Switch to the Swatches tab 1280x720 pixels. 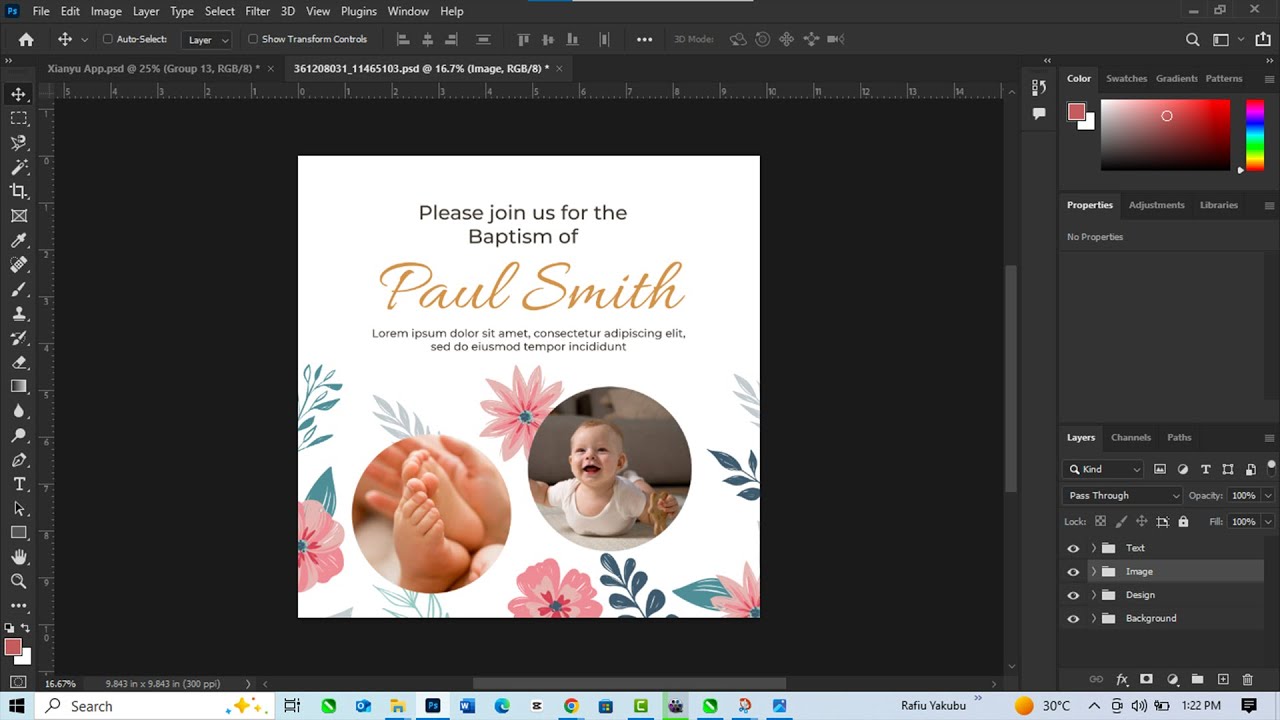point(1126,78)
